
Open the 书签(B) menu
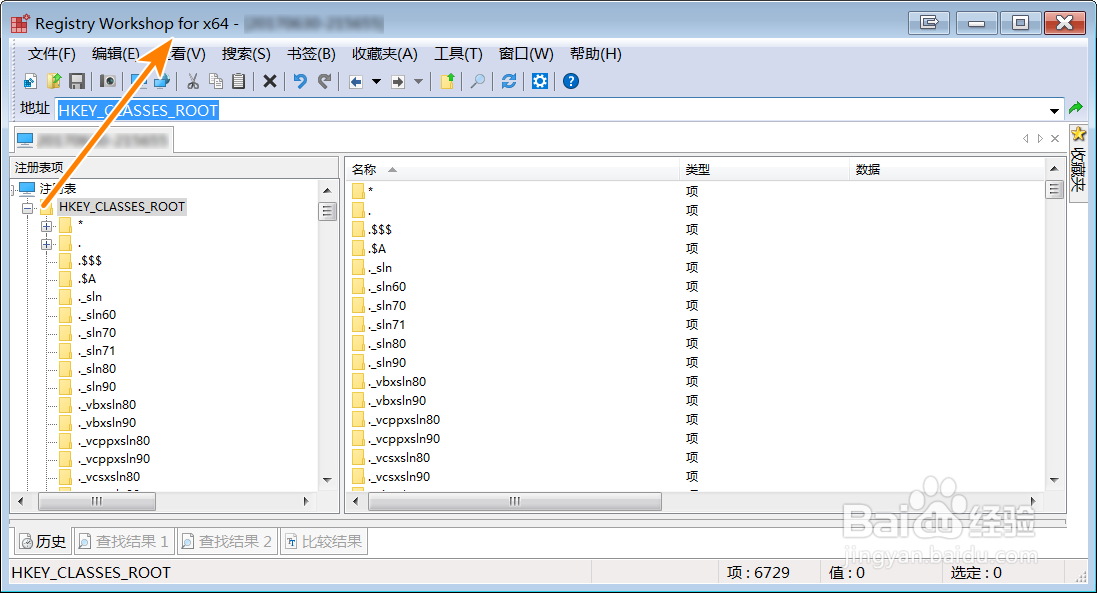pos(311,54)
